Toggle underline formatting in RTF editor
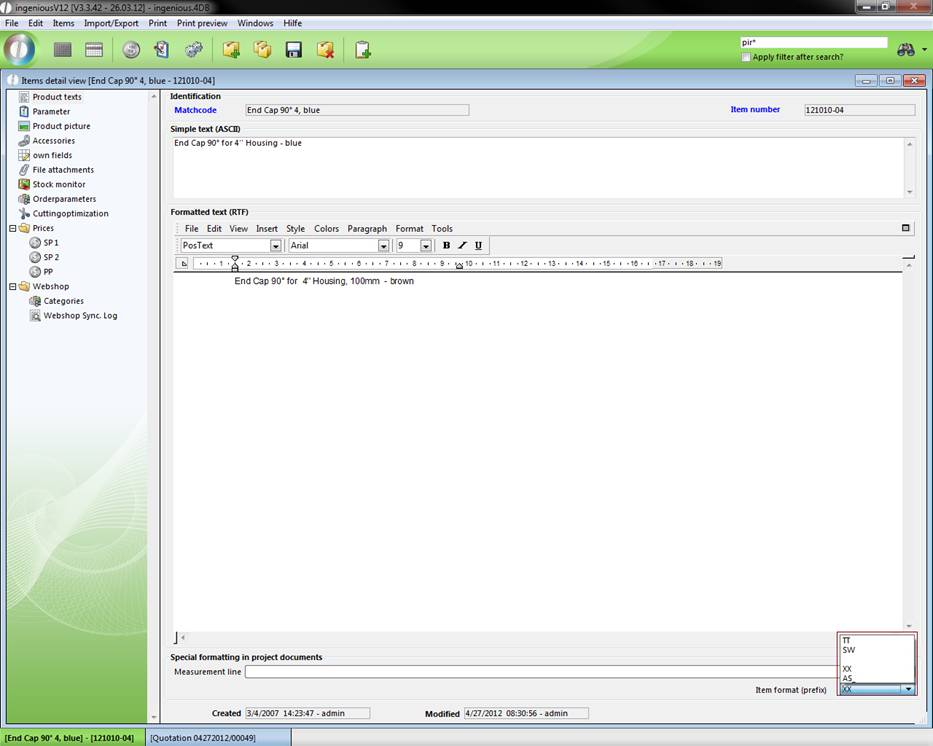 point(478,245)
